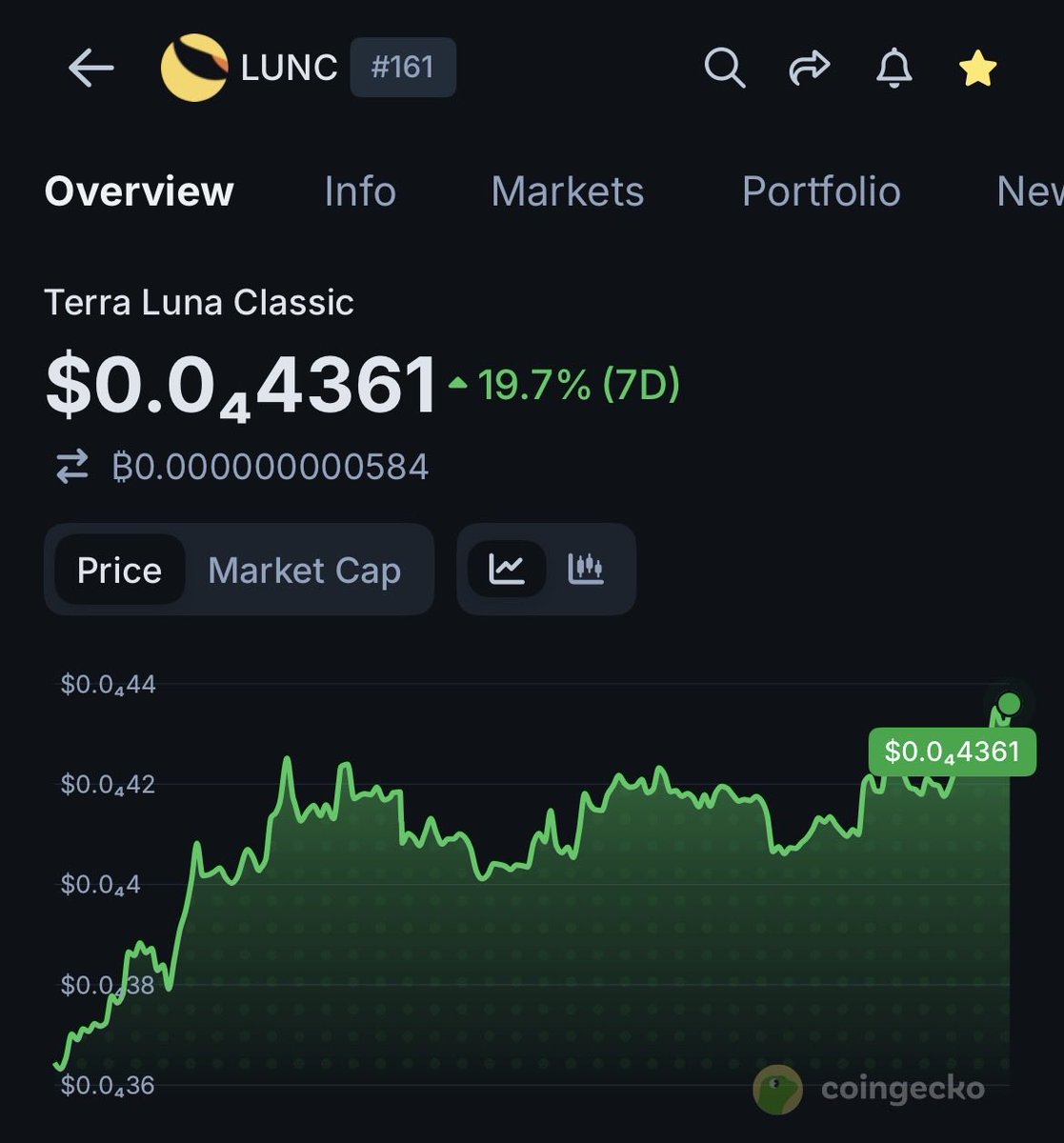Tap the 19.7% (7D) change indicator

tap(567, 386)
